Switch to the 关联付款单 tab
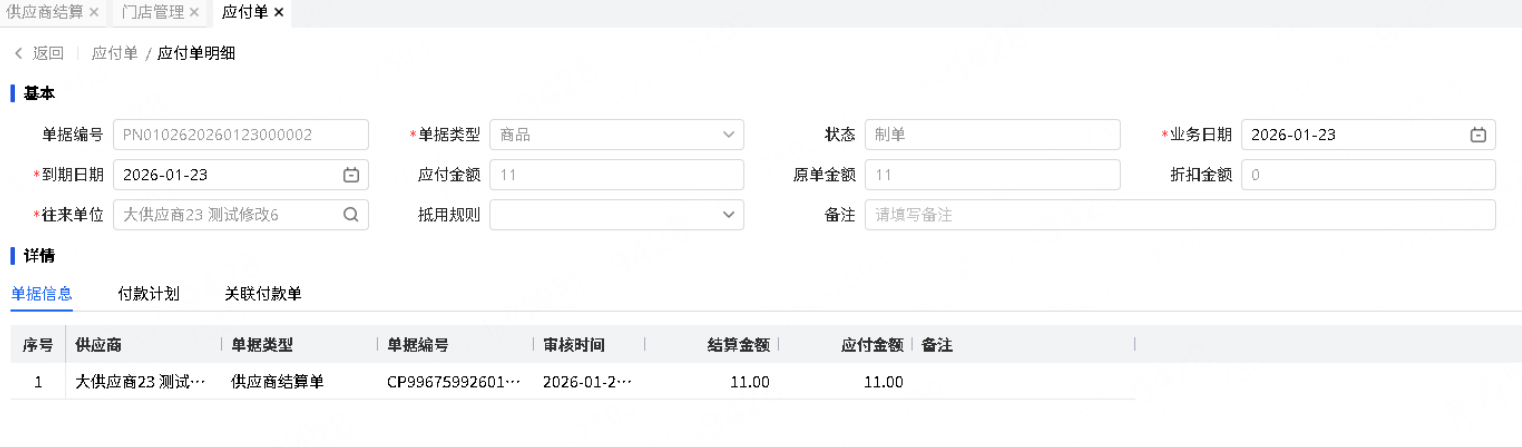 pos(263,294)
